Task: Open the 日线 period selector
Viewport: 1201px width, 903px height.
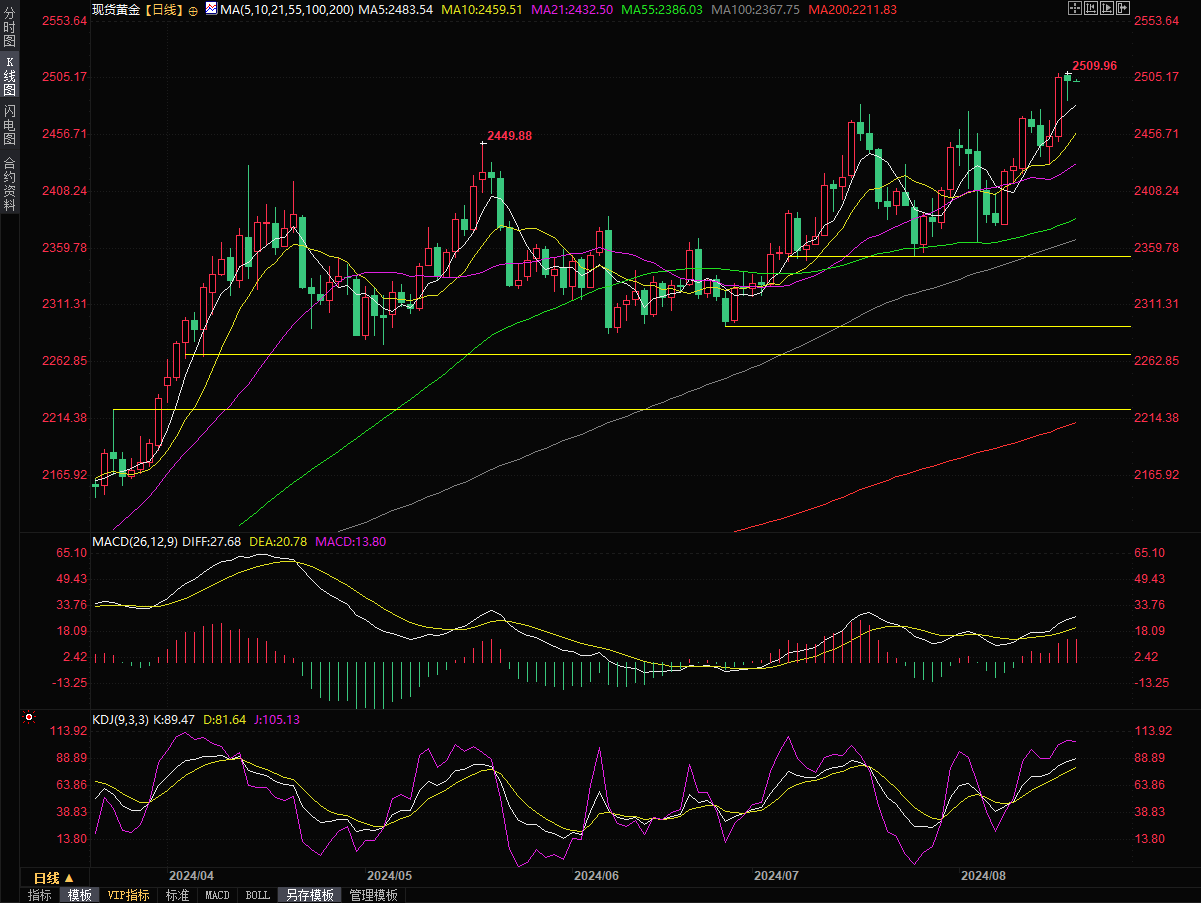Action: click(x=54, y=877)
